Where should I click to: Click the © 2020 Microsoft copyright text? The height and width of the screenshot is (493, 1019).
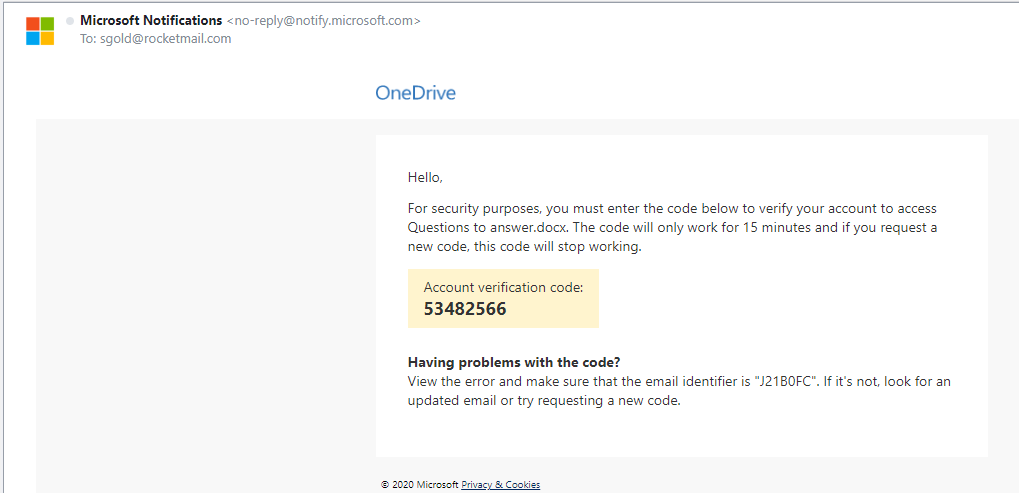coord(420,485)
